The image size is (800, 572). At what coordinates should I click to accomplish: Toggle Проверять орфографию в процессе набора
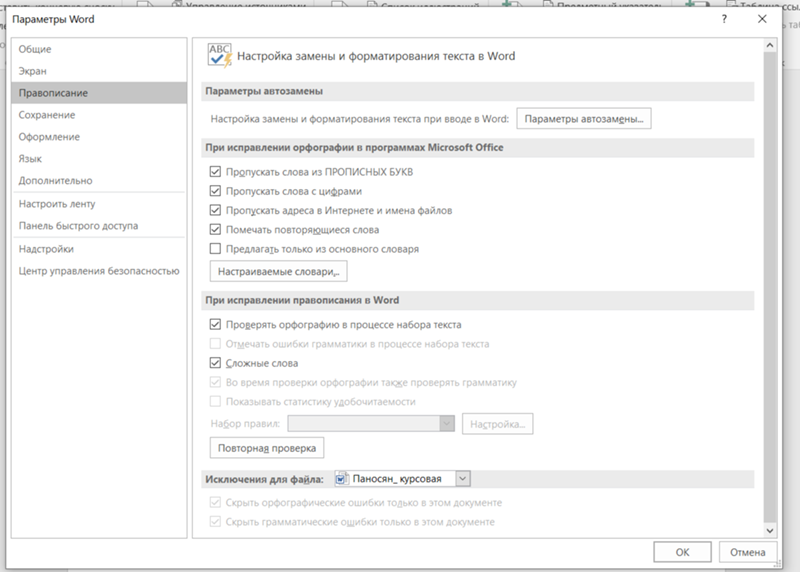215,325
